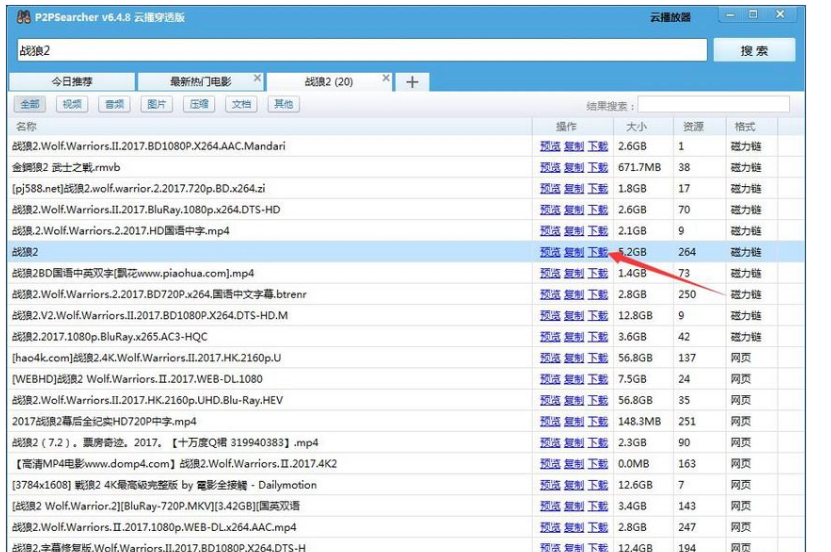
Task: Click 预览 link for 金钢狼2 武士之戰.rmvb
Action: point(549,167)
